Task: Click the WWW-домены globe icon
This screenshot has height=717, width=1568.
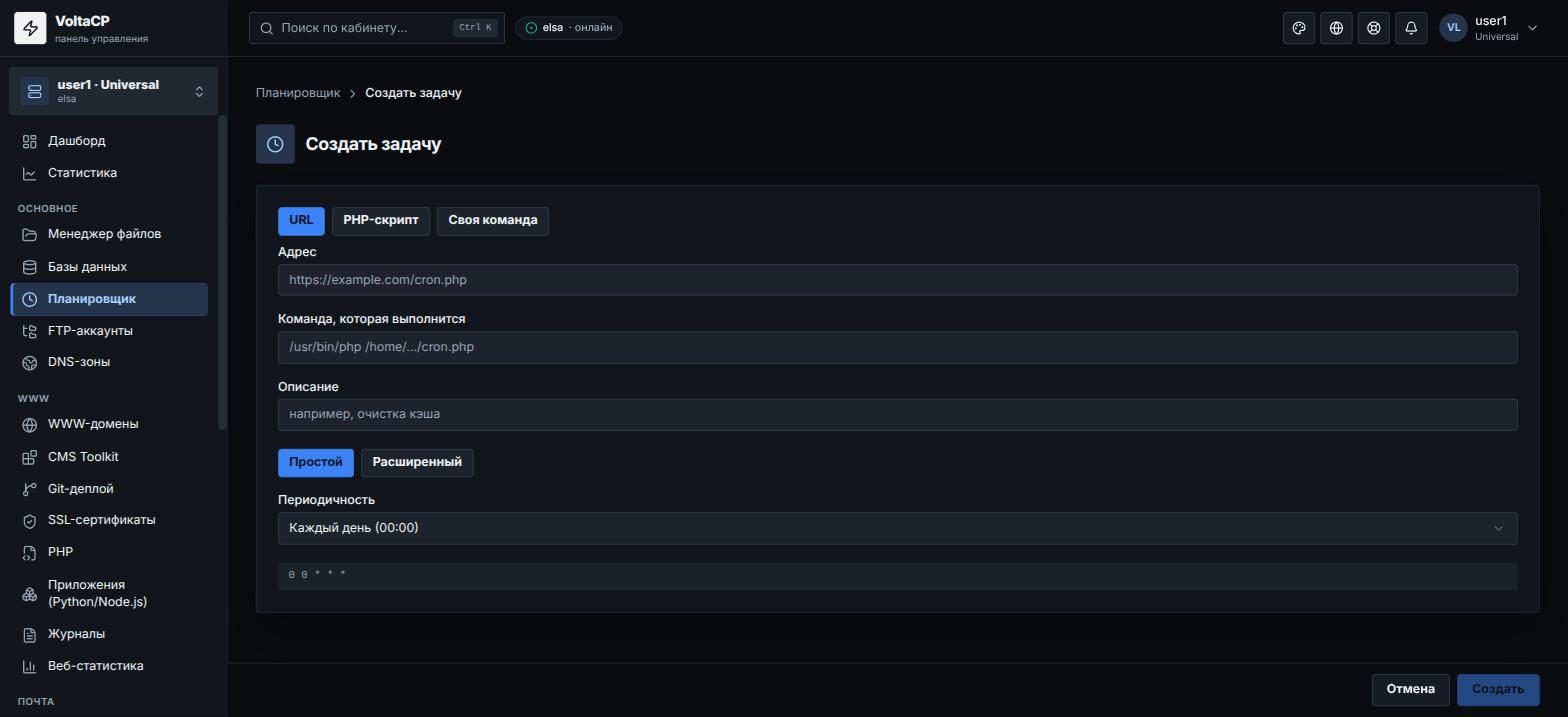Action: 30,424
